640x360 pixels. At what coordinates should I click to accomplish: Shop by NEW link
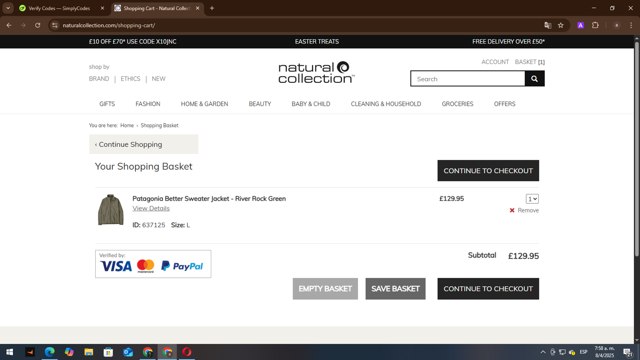(159, 78)
